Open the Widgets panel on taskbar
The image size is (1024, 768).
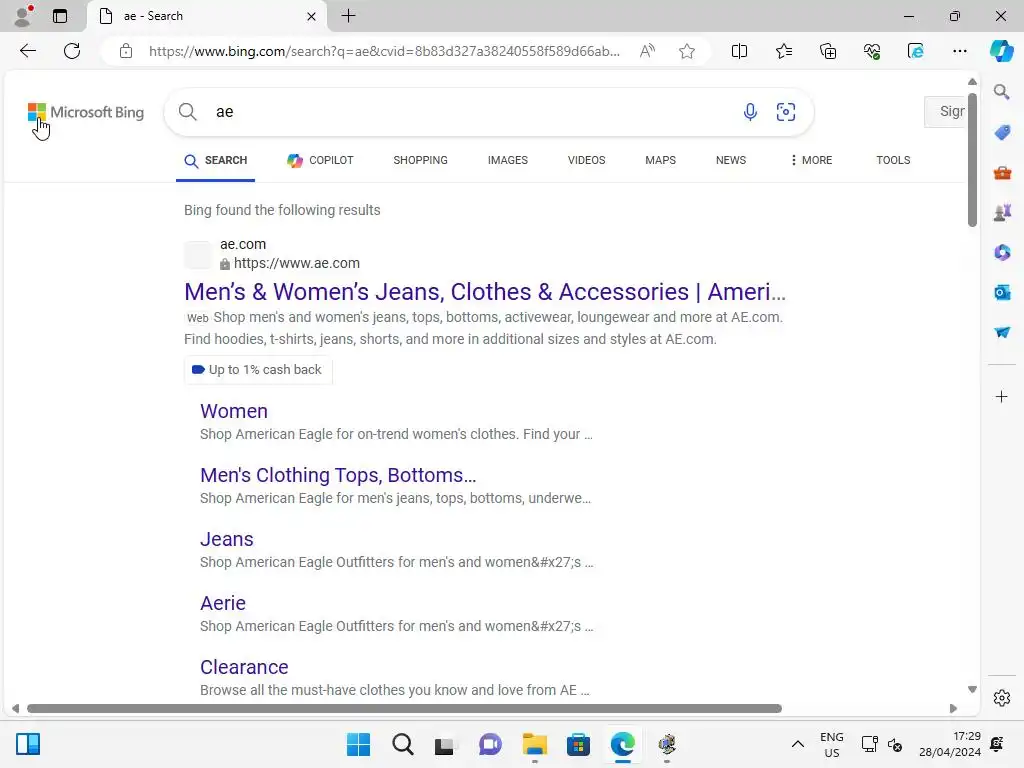28,744
